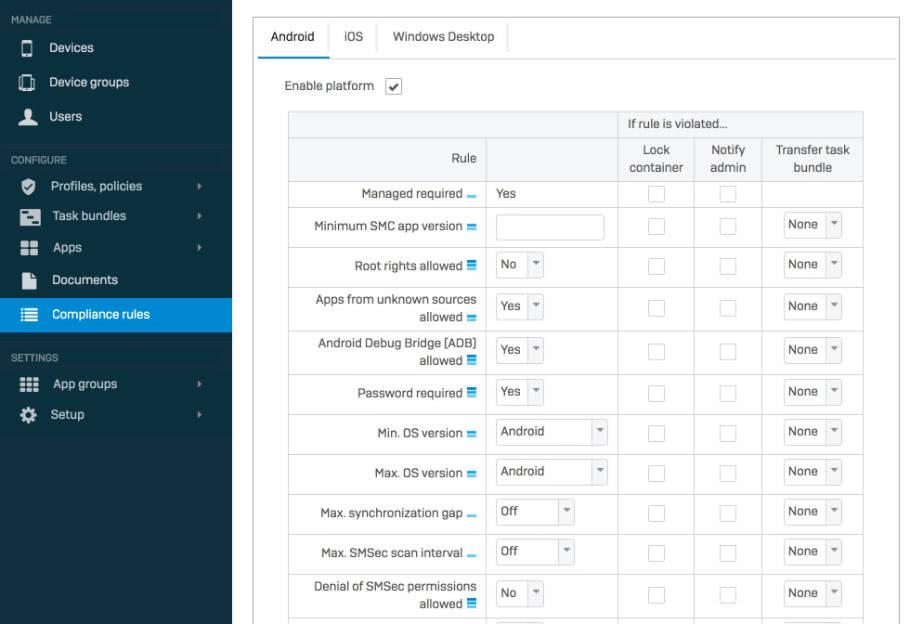Click severity icon next to Max. synchronization gap
The image size is (916, 624).
tap(471, 516)
